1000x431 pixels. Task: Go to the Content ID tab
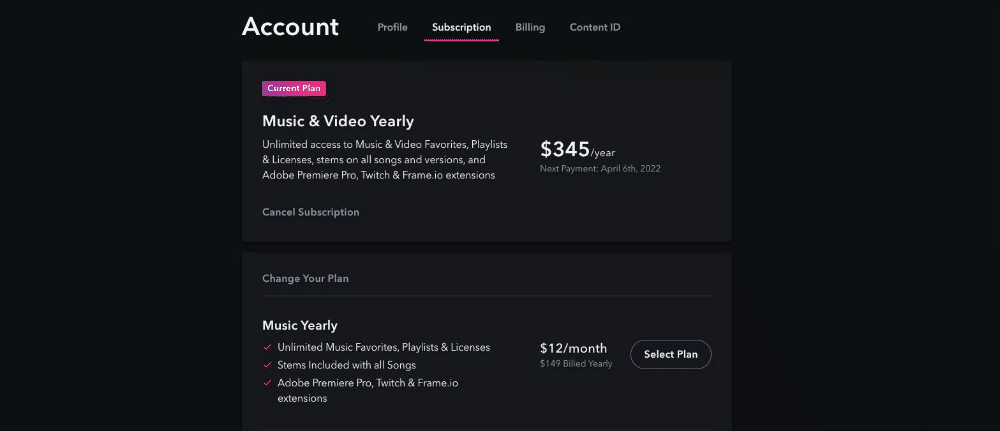[x=595, y=27]
